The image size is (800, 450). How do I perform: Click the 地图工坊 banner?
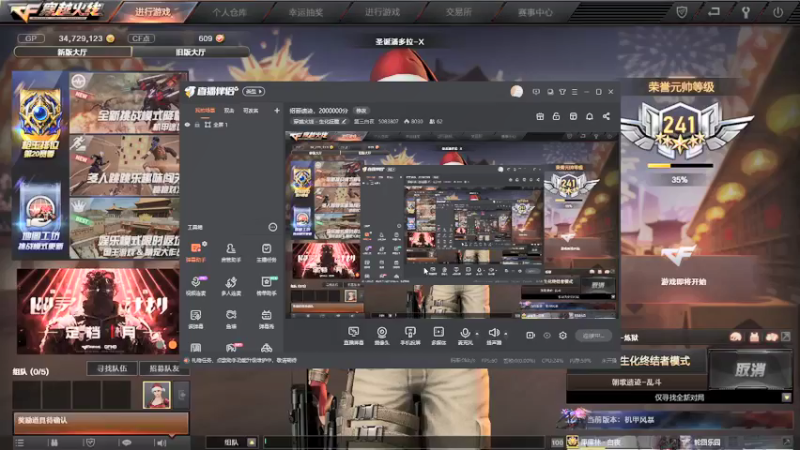40,217
